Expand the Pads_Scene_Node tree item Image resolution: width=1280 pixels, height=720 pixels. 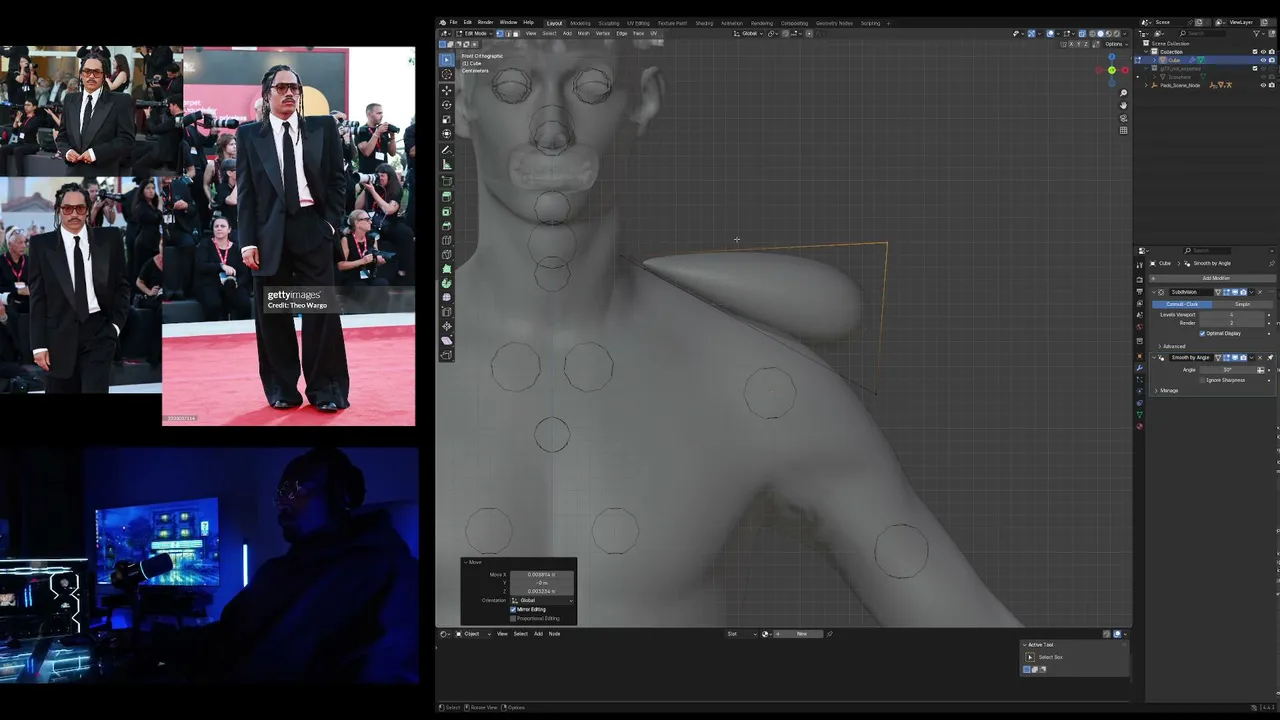[x=1148, y=85]
